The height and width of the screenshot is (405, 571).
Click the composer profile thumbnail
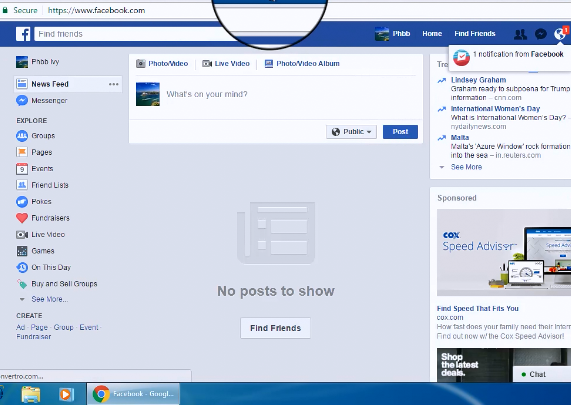tap(148, 94)
